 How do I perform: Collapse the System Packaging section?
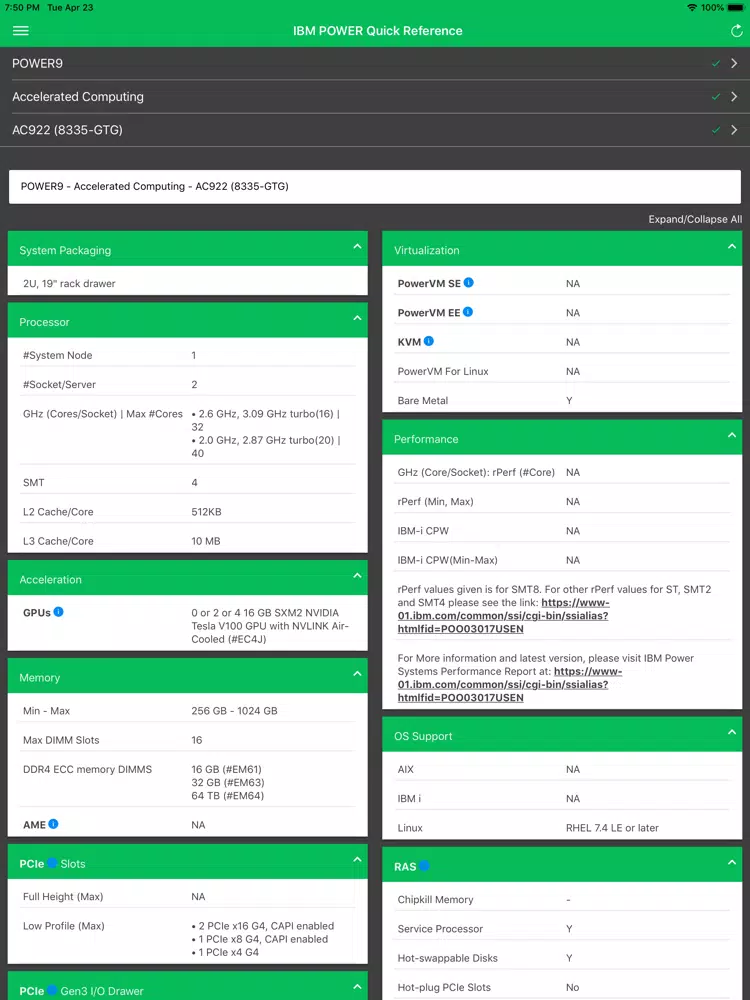click(x=357, y=247)
